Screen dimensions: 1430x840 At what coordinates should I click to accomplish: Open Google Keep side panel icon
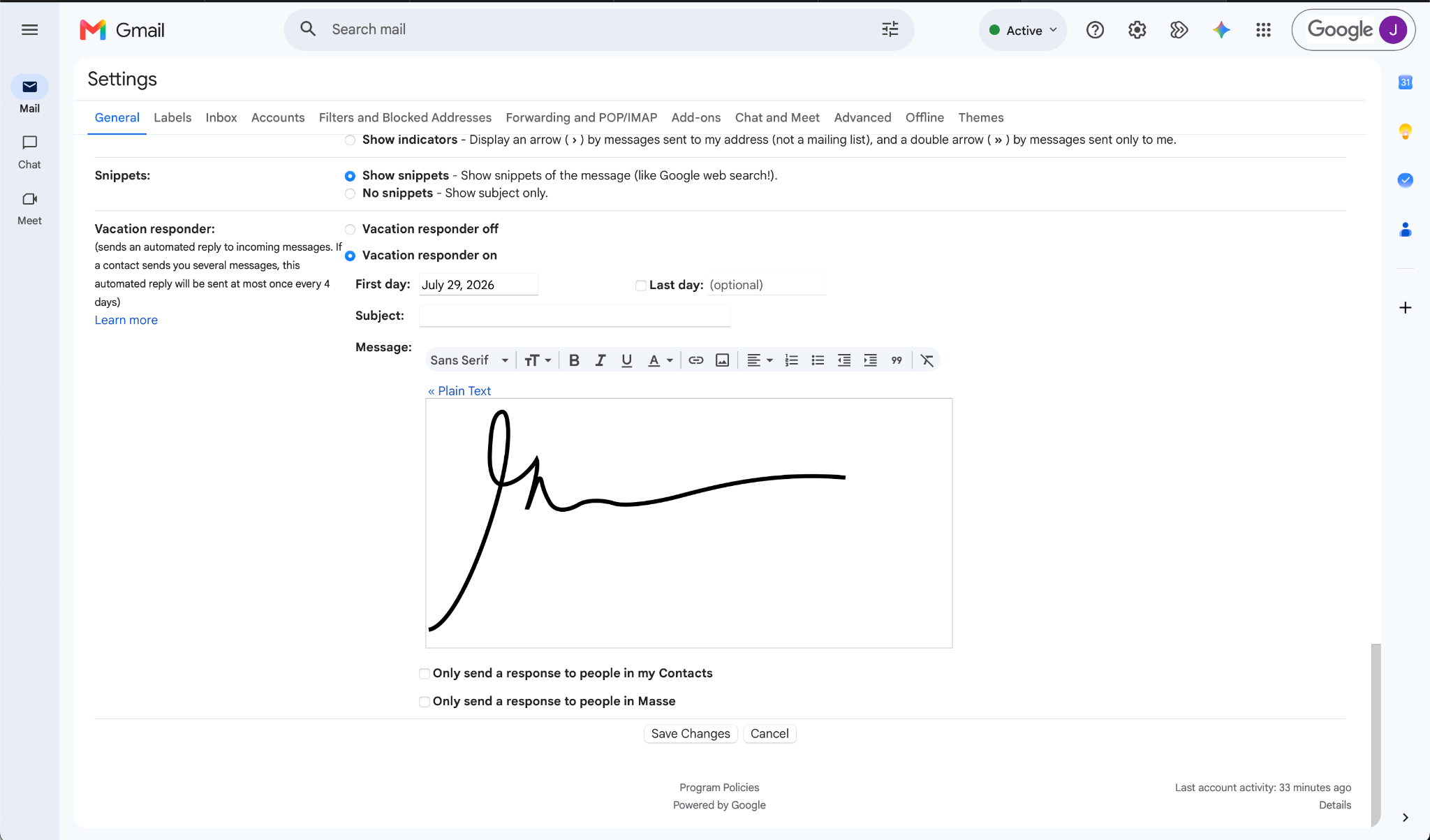(x=1406, y=131)
